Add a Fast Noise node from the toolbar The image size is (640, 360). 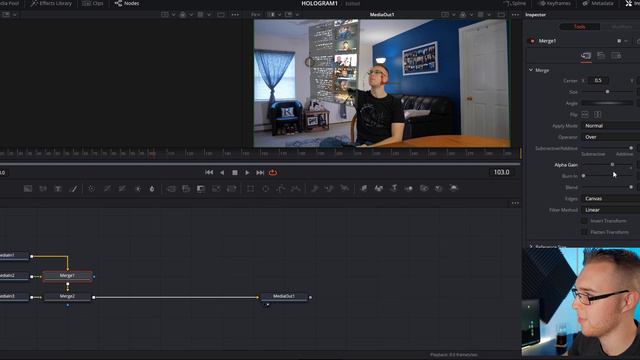tap(43, 189)
